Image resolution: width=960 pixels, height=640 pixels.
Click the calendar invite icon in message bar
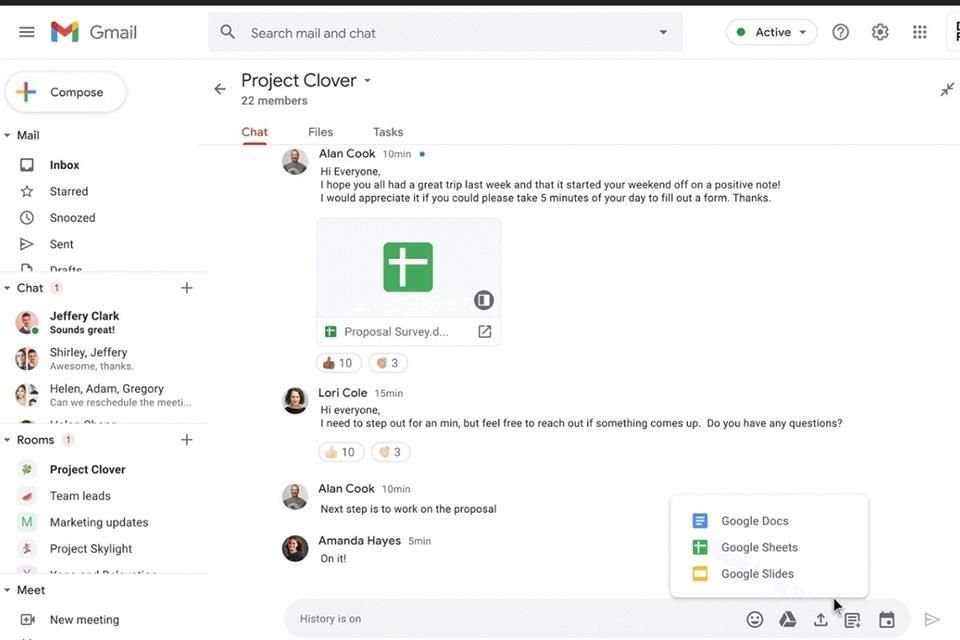click(x=886, y=620)
